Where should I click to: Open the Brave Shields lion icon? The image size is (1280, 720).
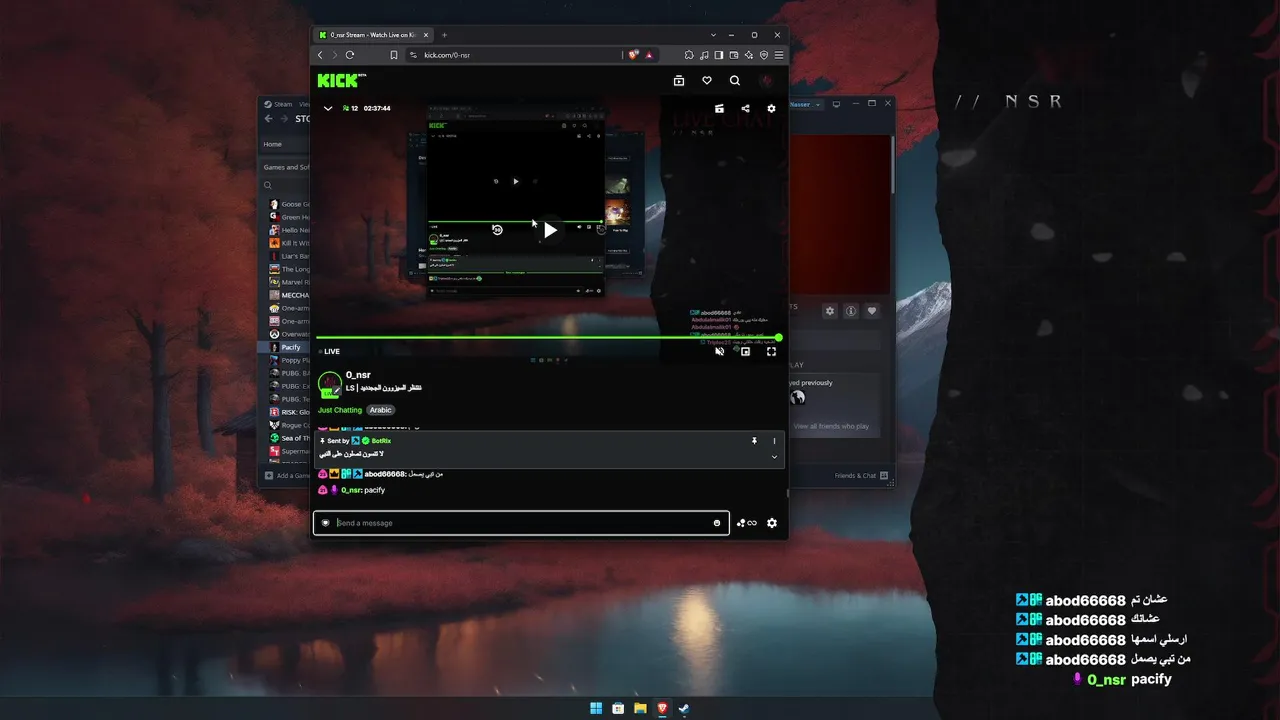pyautogui.click(x=633, y=55)
